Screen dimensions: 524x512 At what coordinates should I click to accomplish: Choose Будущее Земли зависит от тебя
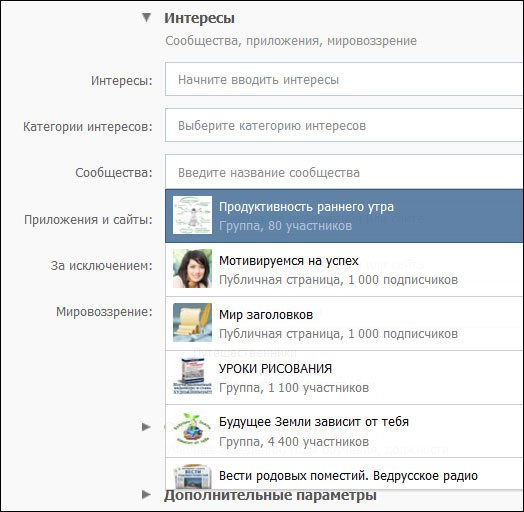pyautogui.click(x=344, y=431)
